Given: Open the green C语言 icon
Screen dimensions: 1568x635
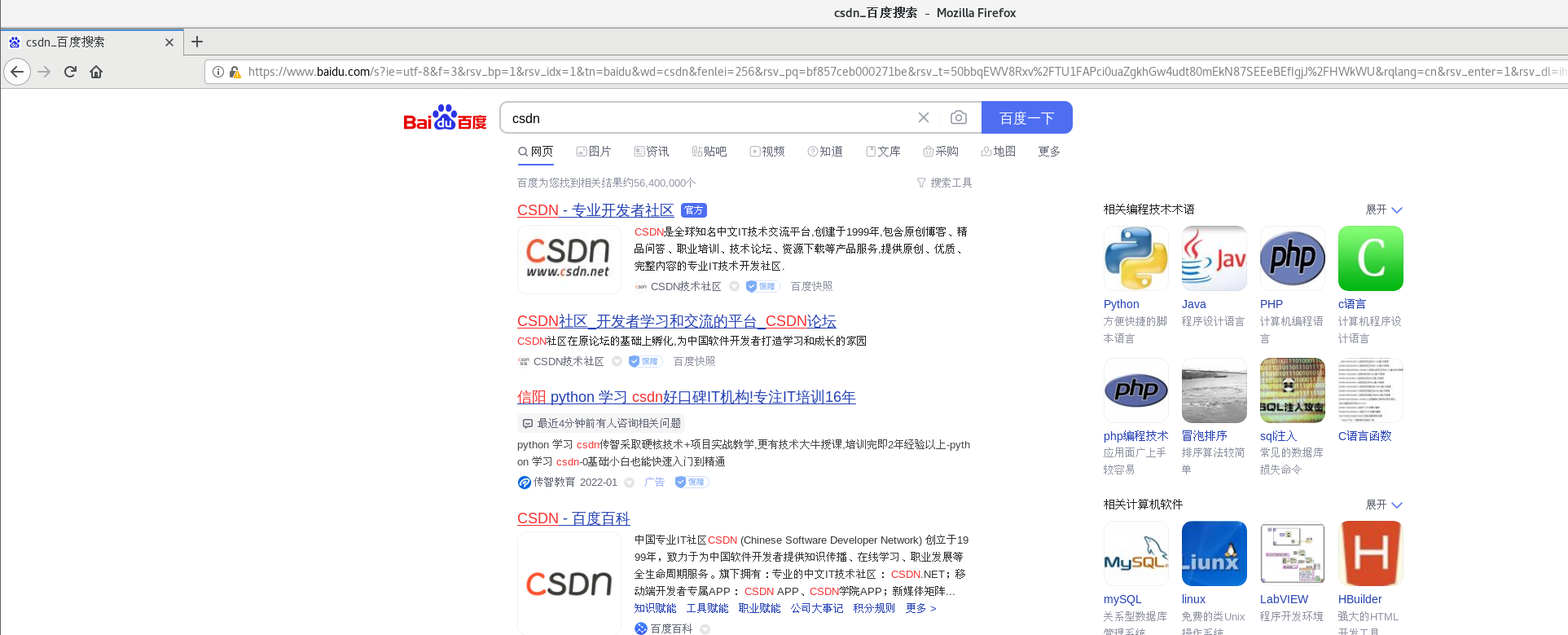Looking at the screenshot, I should tap(1371, 258).
